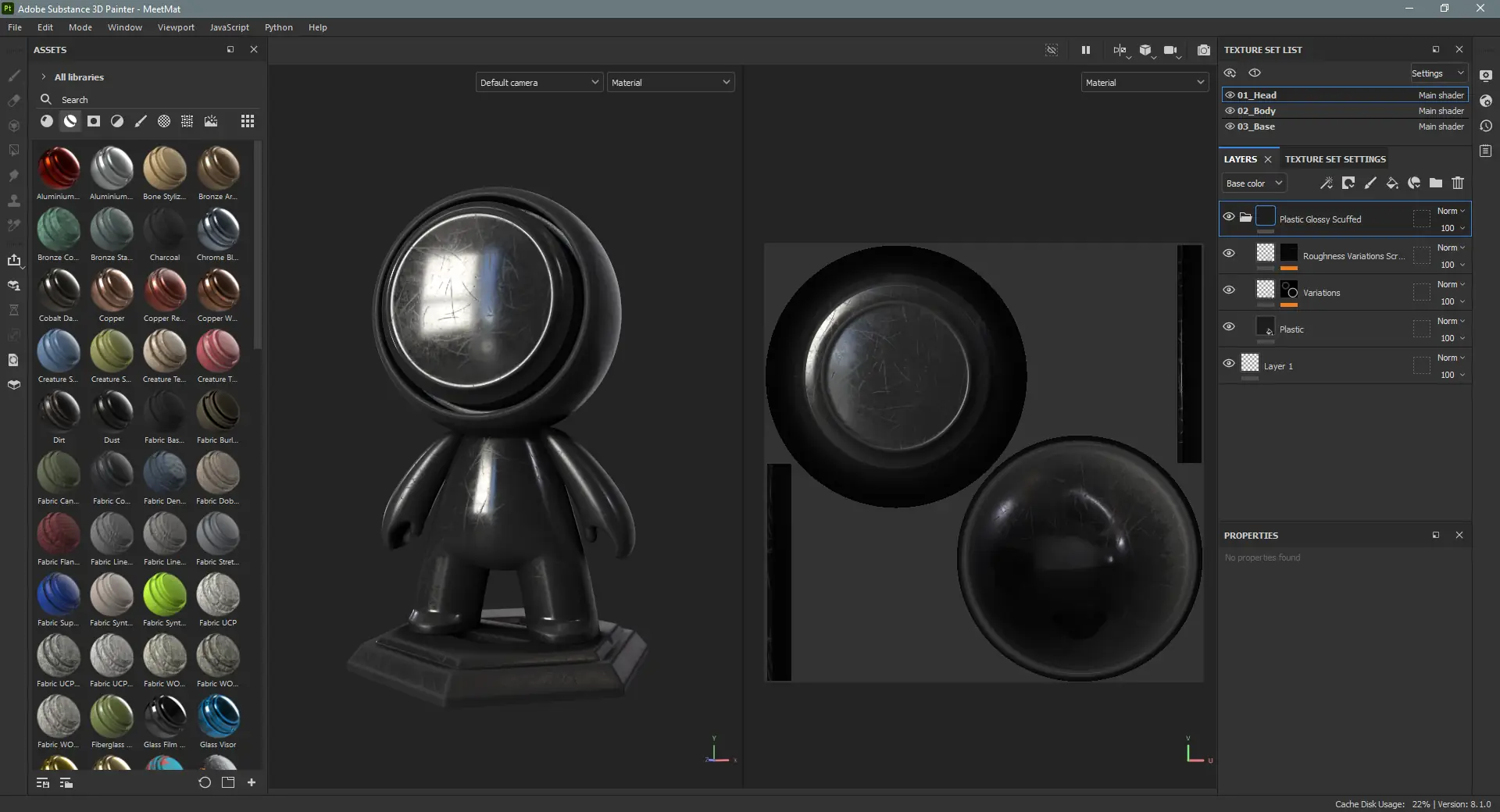Viewport: 1500px width, 812px height.
Task: Open the History panel icon
Action: pyautogui.click(x=1486, y=126)
